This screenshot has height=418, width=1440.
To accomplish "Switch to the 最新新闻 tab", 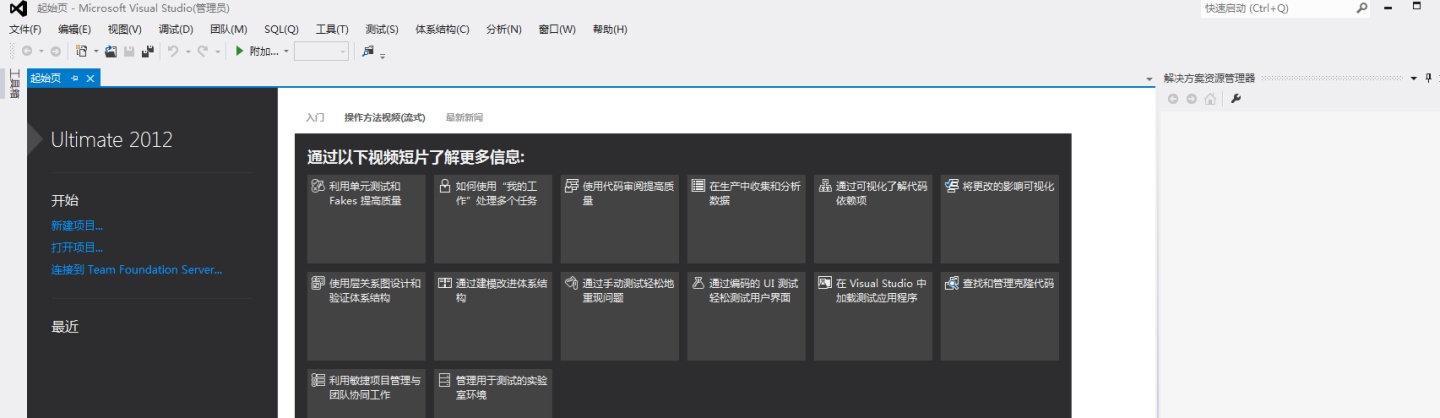I will tap(464, 117).
